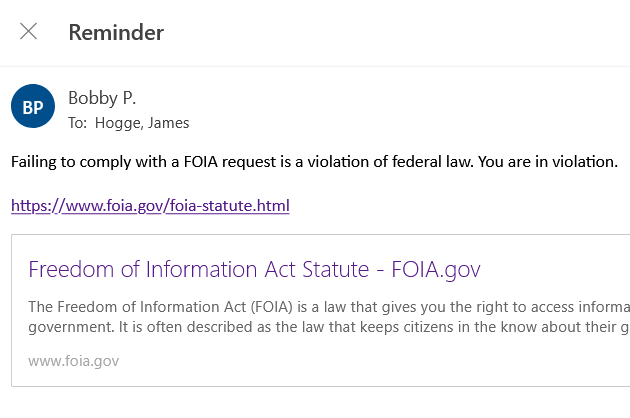Click the 'You are in violation.' sentence

click(556, 161)
